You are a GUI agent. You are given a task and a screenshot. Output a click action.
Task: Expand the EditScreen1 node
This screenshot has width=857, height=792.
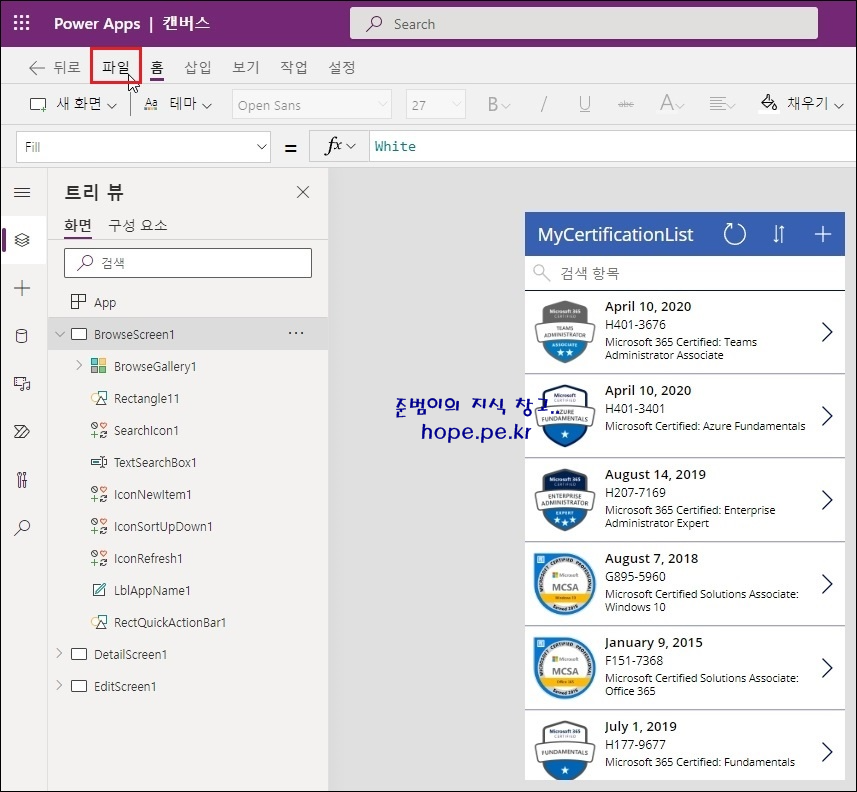coord(60,685)
